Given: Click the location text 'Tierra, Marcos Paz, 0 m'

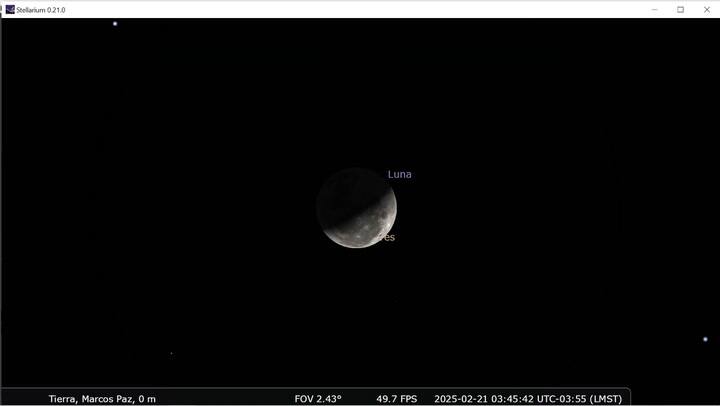Looking at the screenshot, I should pos(102,399).
